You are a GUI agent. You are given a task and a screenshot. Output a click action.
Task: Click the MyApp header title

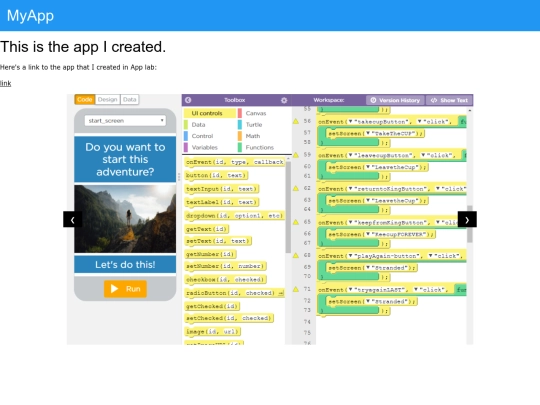tap(30, 15)
